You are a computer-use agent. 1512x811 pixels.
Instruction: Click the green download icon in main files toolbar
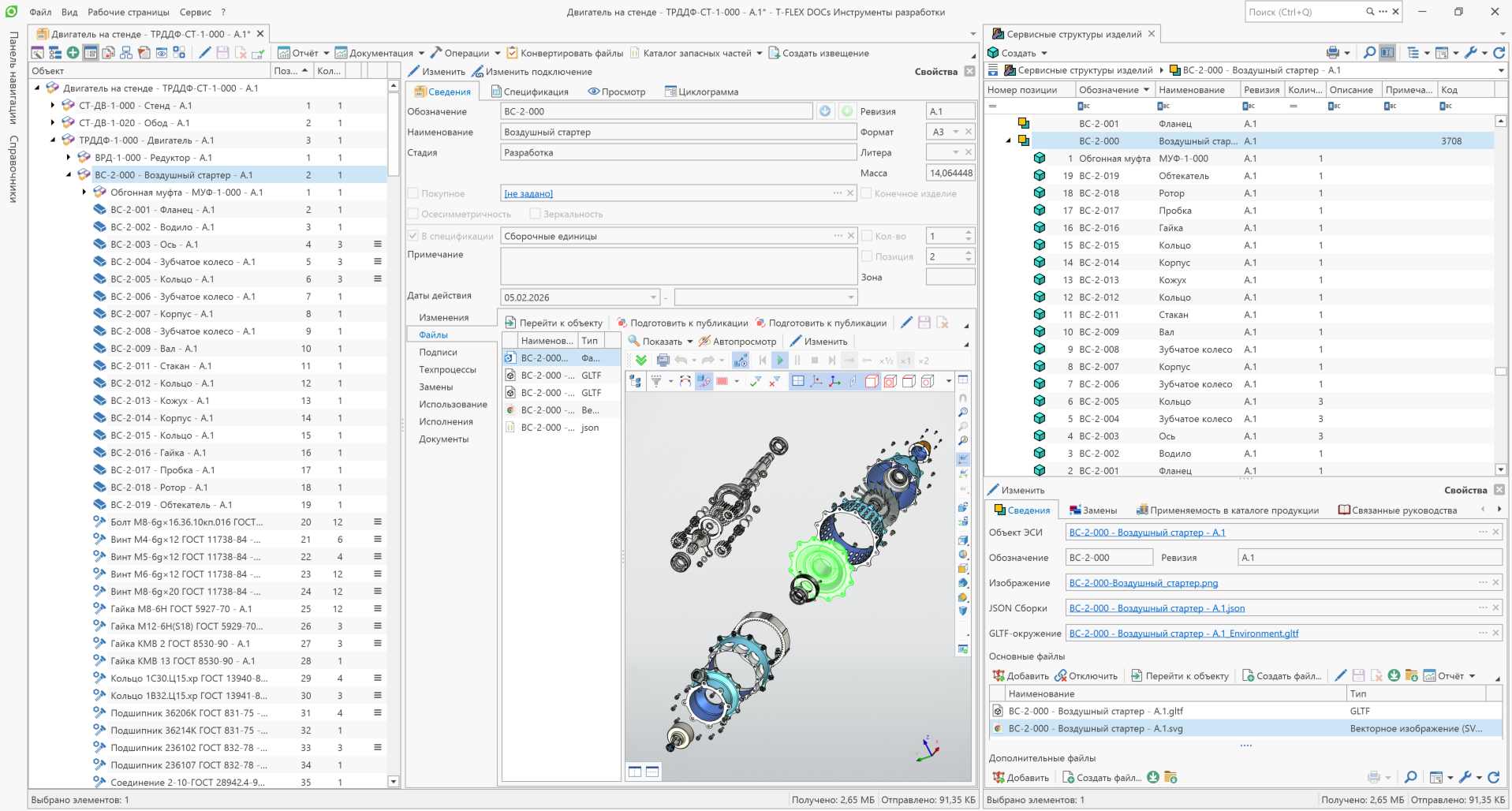coord(1394,675)
